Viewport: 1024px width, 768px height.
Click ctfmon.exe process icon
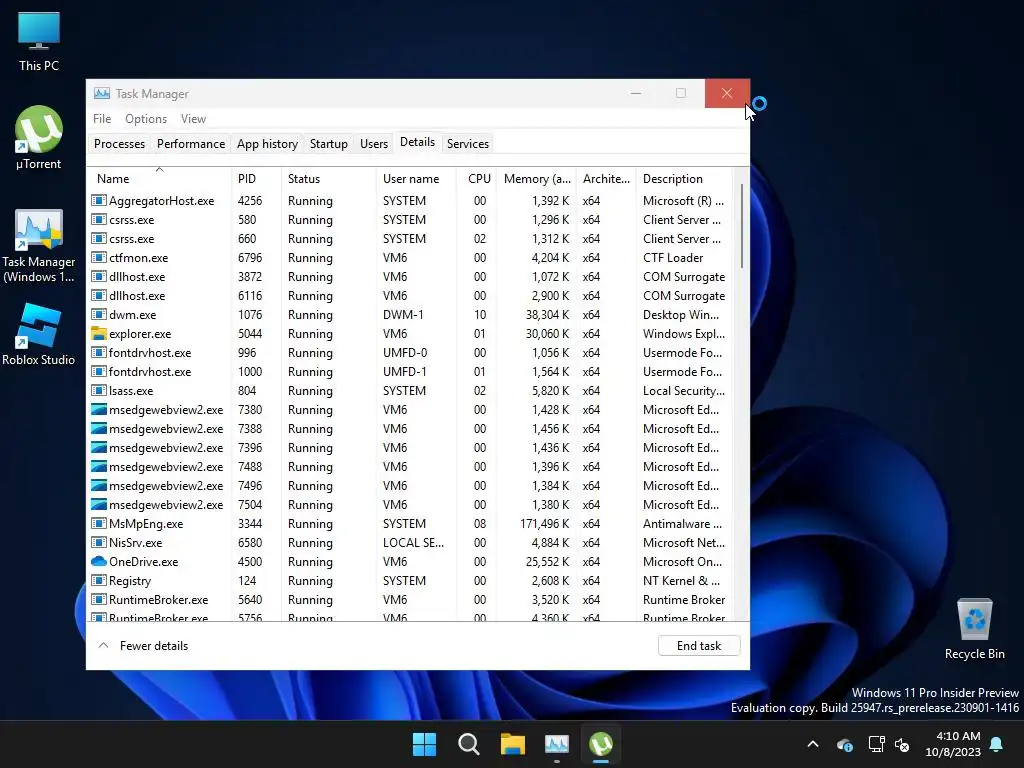pos(99,258)
